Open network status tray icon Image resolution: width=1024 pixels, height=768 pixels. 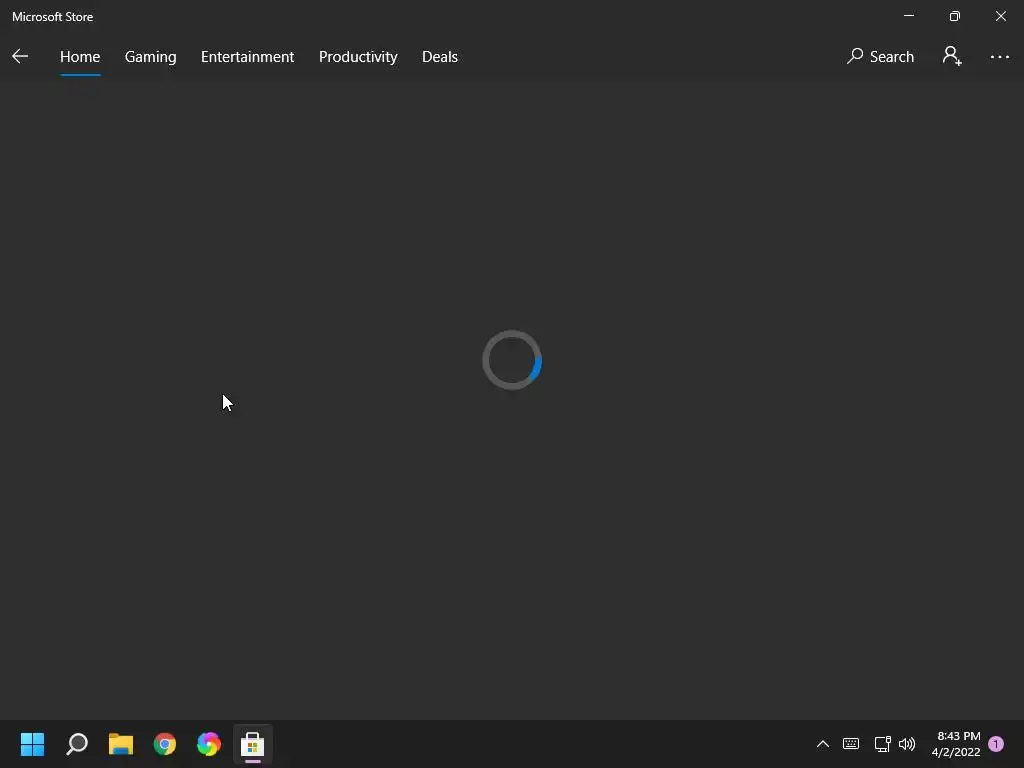point(882,744)
